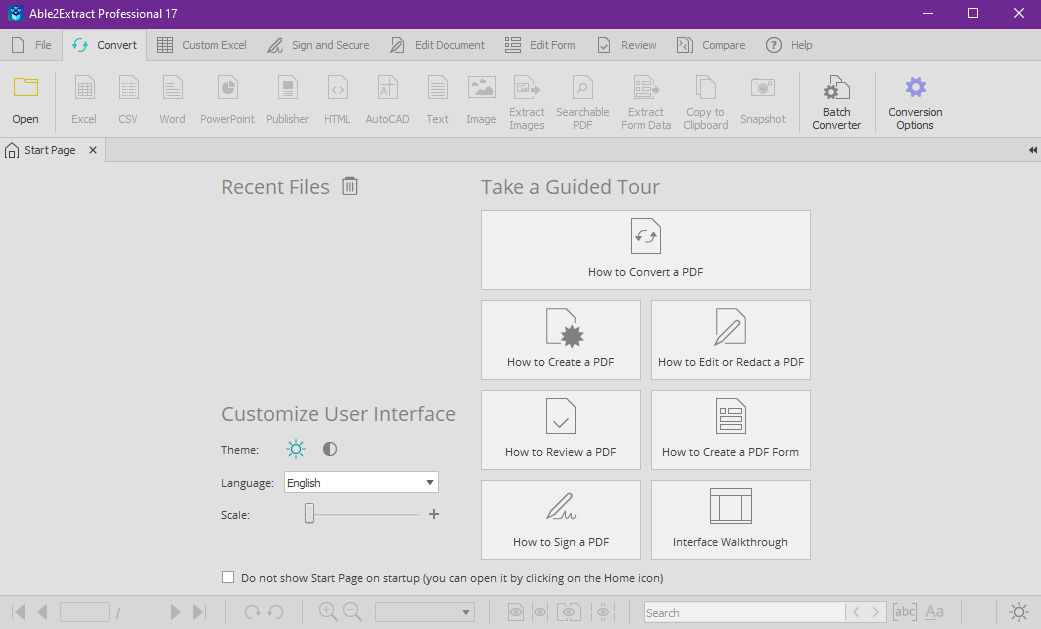Image resolution: width=1041 pixels, height=629 pixels.
Task: Click the Search input field
Action: click(744, 612)
